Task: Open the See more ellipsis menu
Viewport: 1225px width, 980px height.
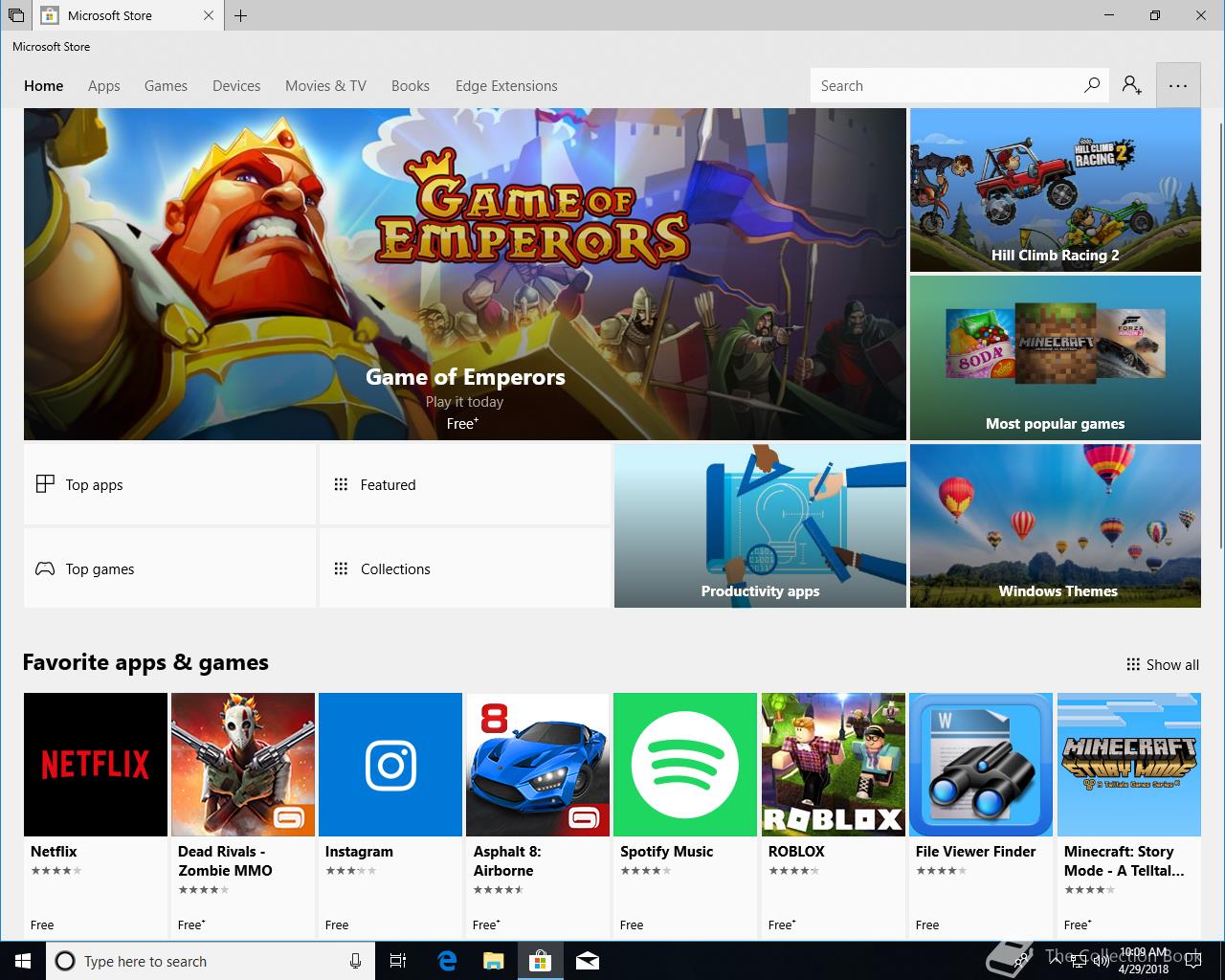Action: click(x=1178, y=85)
